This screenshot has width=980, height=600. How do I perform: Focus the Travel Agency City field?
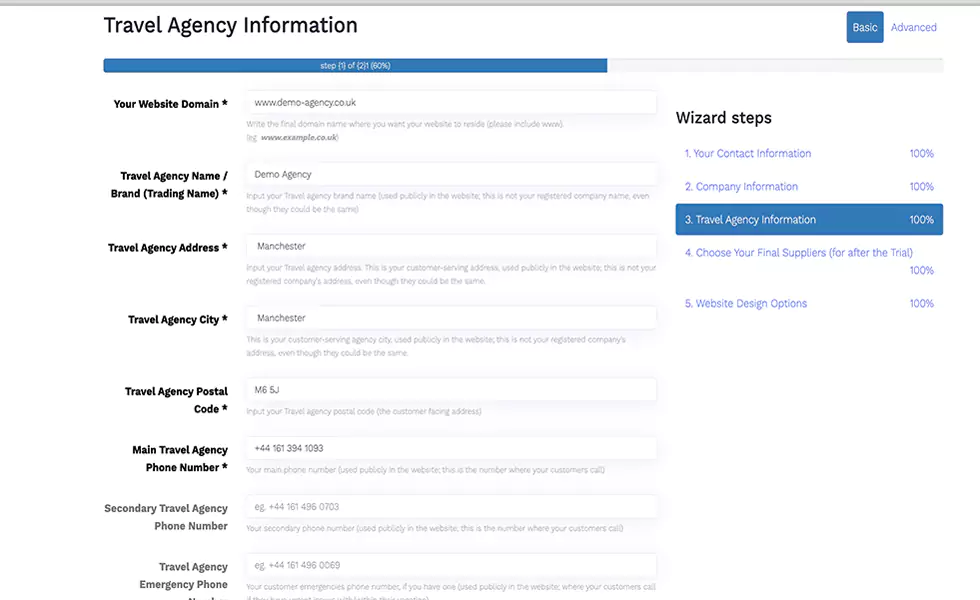point(450,318)
